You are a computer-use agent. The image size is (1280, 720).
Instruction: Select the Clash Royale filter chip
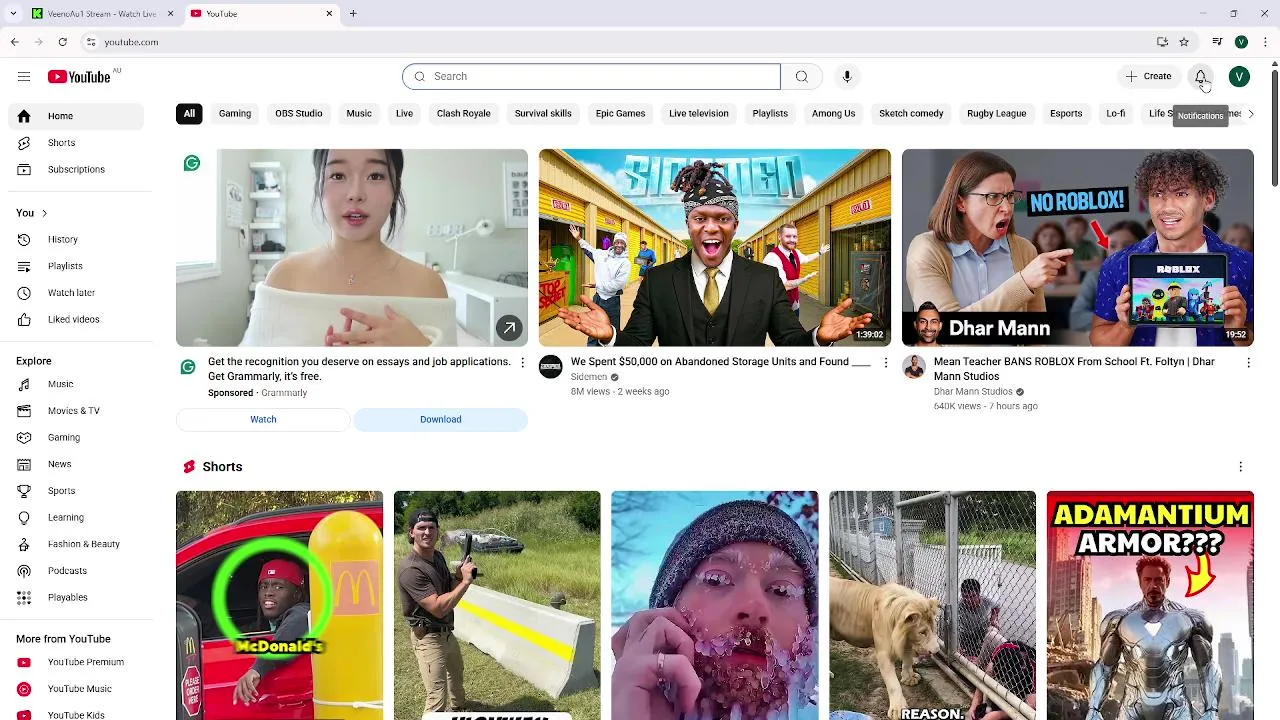(x=463, y=114)
